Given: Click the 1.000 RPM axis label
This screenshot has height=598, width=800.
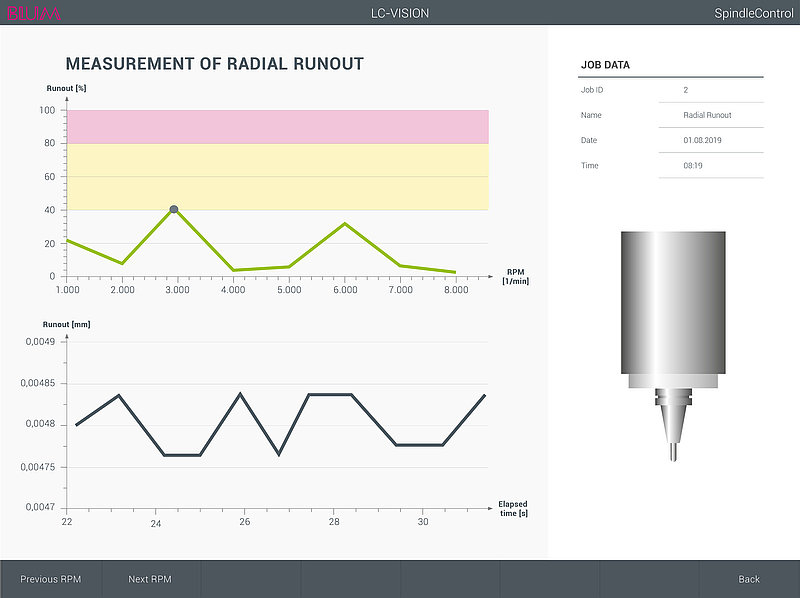Looking at the screenshot, I should [x=67, y=290].
